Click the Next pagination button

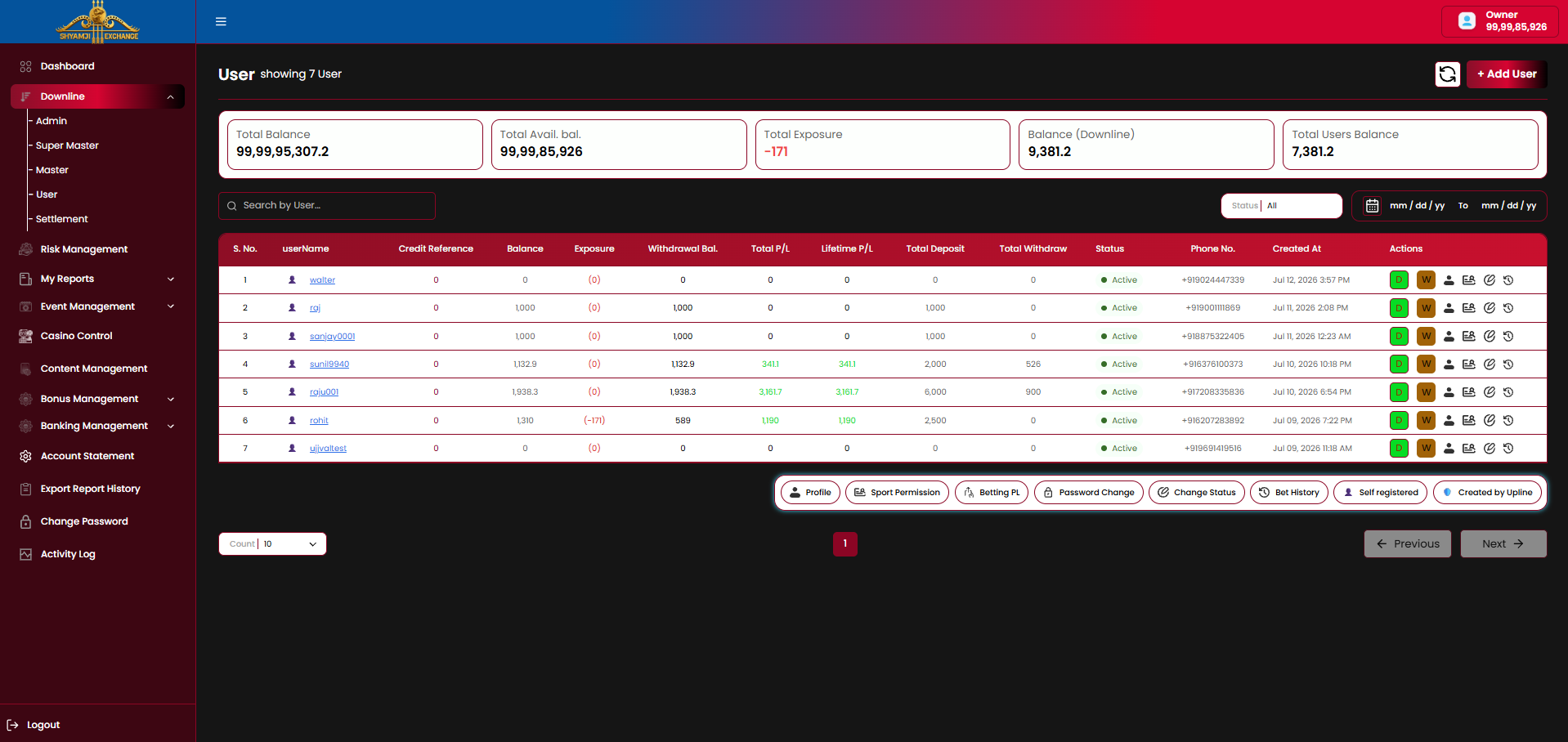point(1503,544)
